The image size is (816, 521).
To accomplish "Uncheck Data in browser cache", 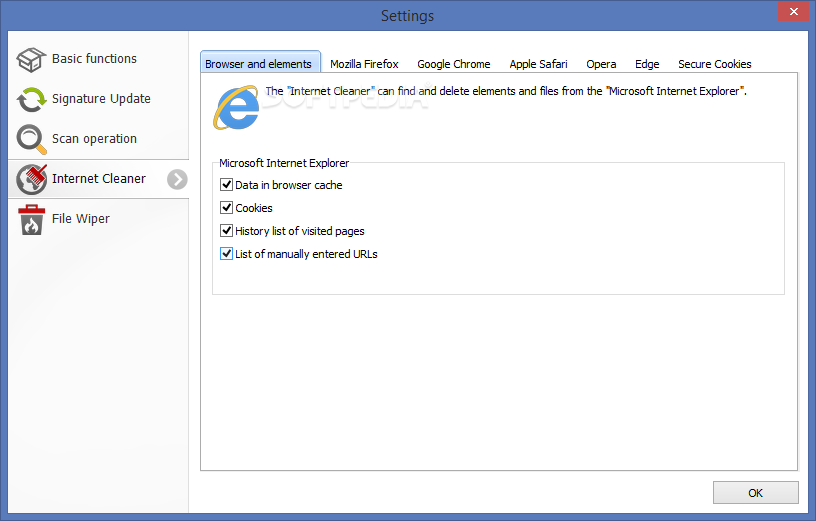I will click(226, 185).
